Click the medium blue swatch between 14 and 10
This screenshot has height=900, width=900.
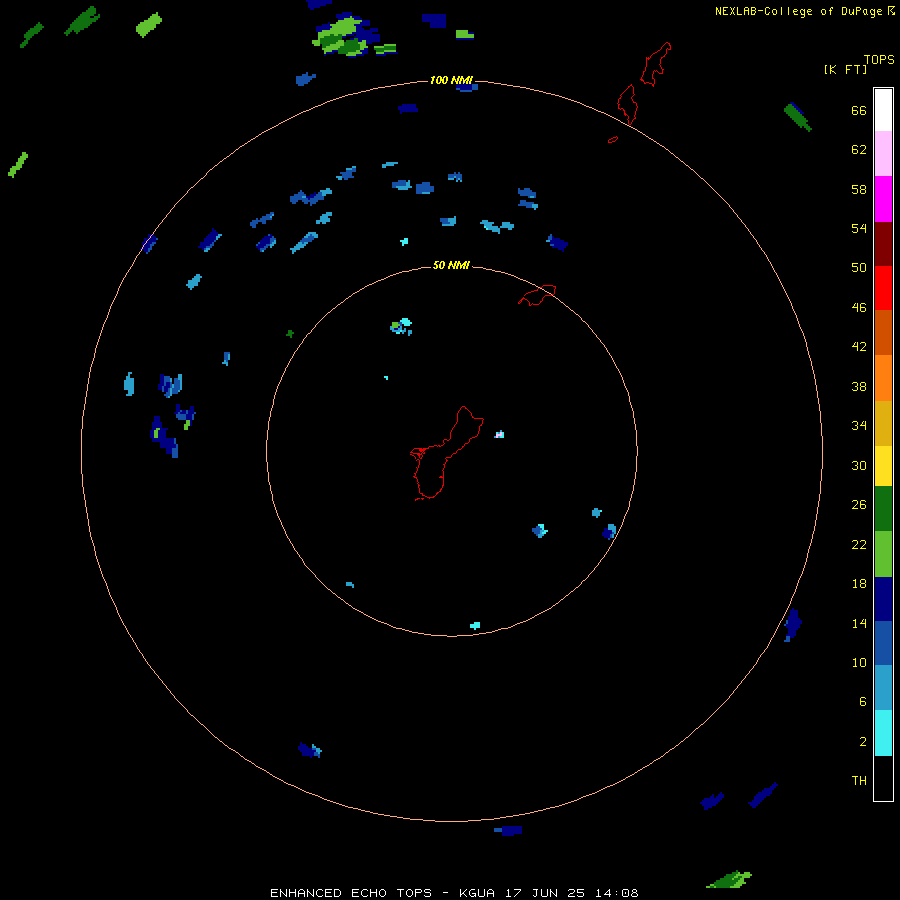click(883, 642)
